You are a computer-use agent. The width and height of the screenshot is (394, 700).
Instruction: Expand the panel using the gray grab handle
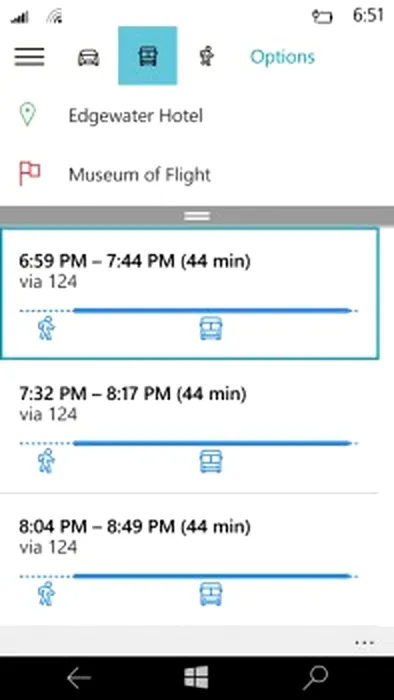coord(197,216)
